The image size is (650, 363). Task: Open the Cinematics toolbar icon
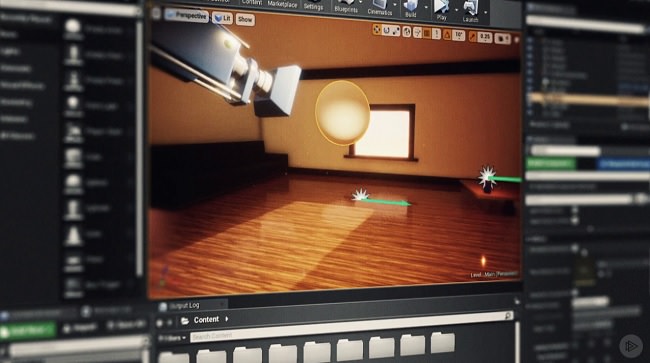(380, 7)
